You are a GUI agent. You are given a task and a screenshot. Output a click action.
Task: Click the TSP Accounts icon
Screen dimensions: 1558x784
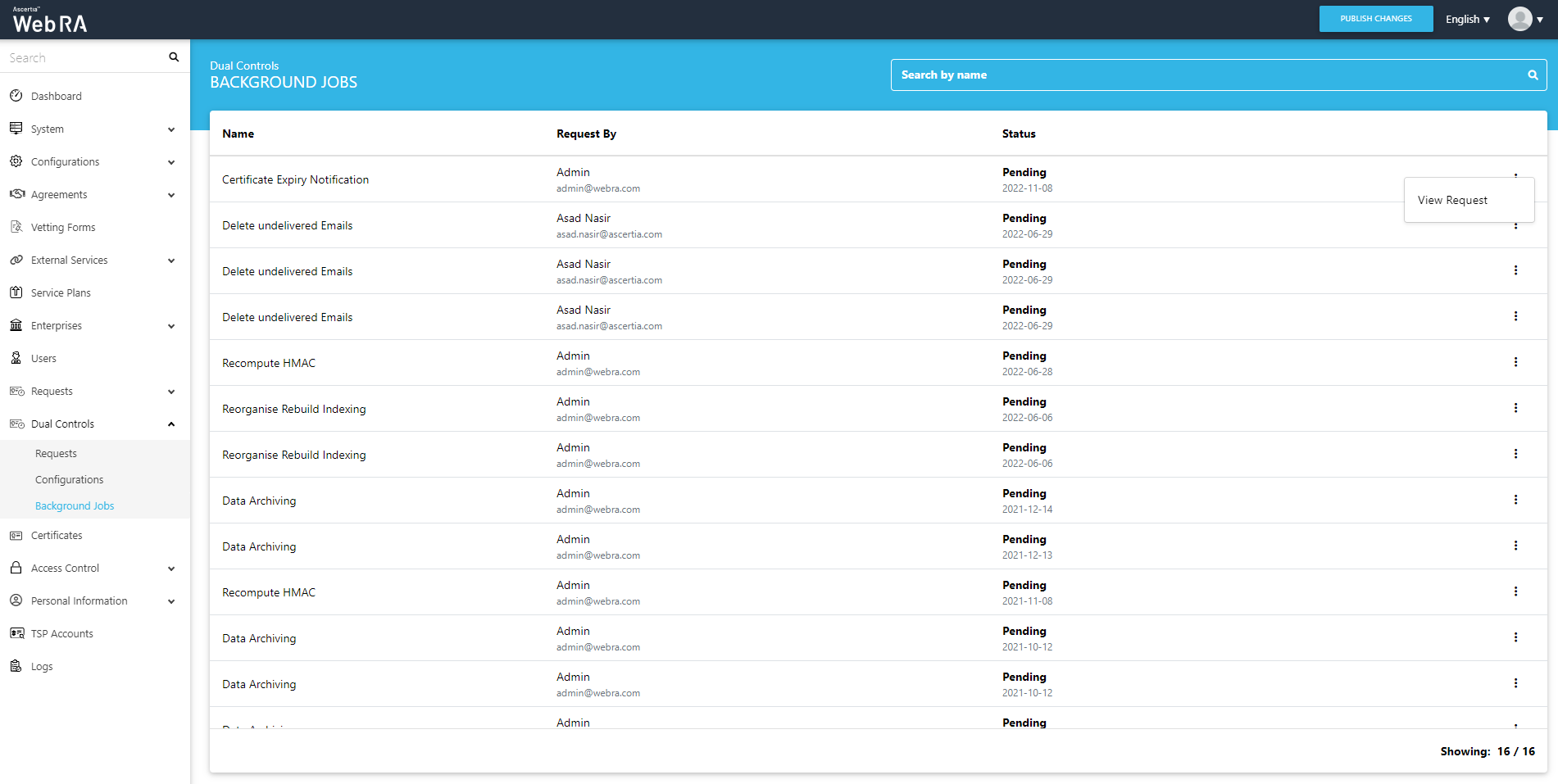16,633
